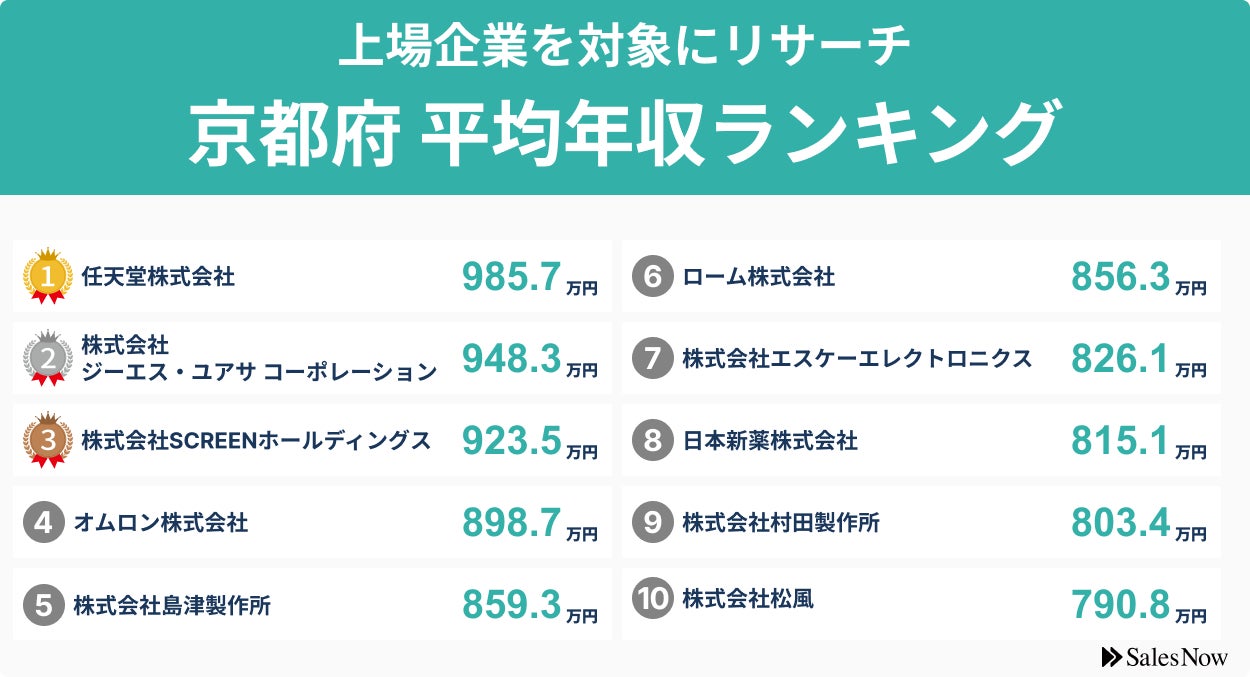Select the ローム株式会社 entry

[758, 277]
